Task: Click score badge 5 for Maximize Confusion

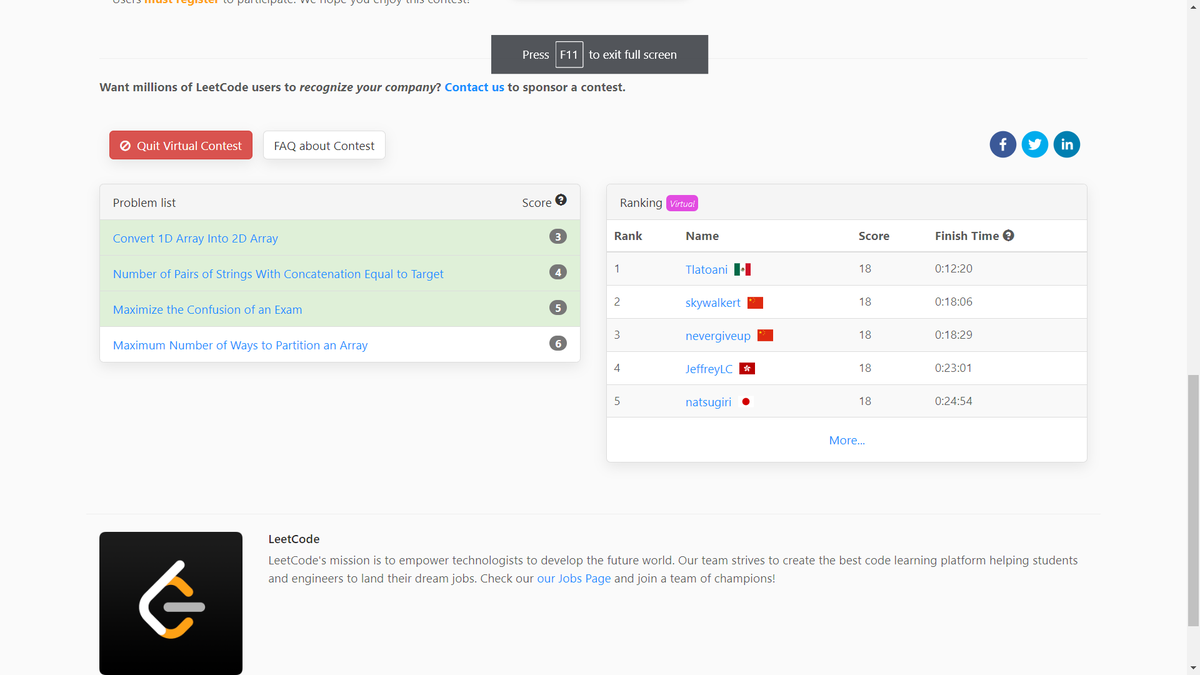Action: click(x=558, y=308)
